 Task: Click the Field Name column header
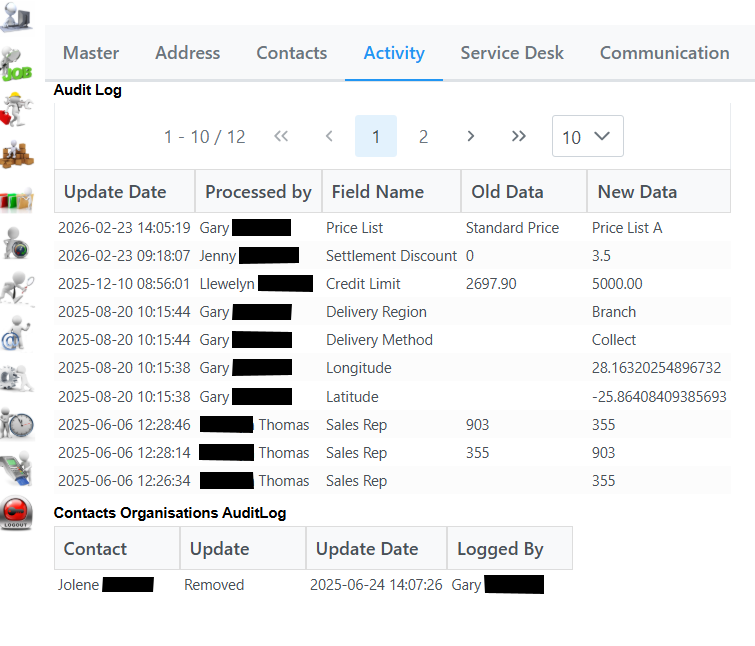(378, 192)
